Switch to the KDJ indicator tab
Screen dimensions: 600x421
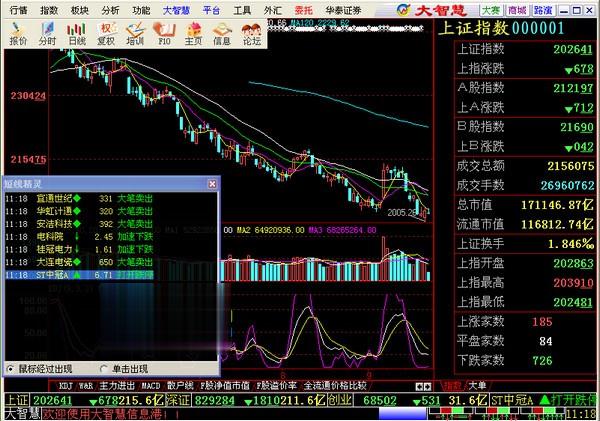[65, 386]
